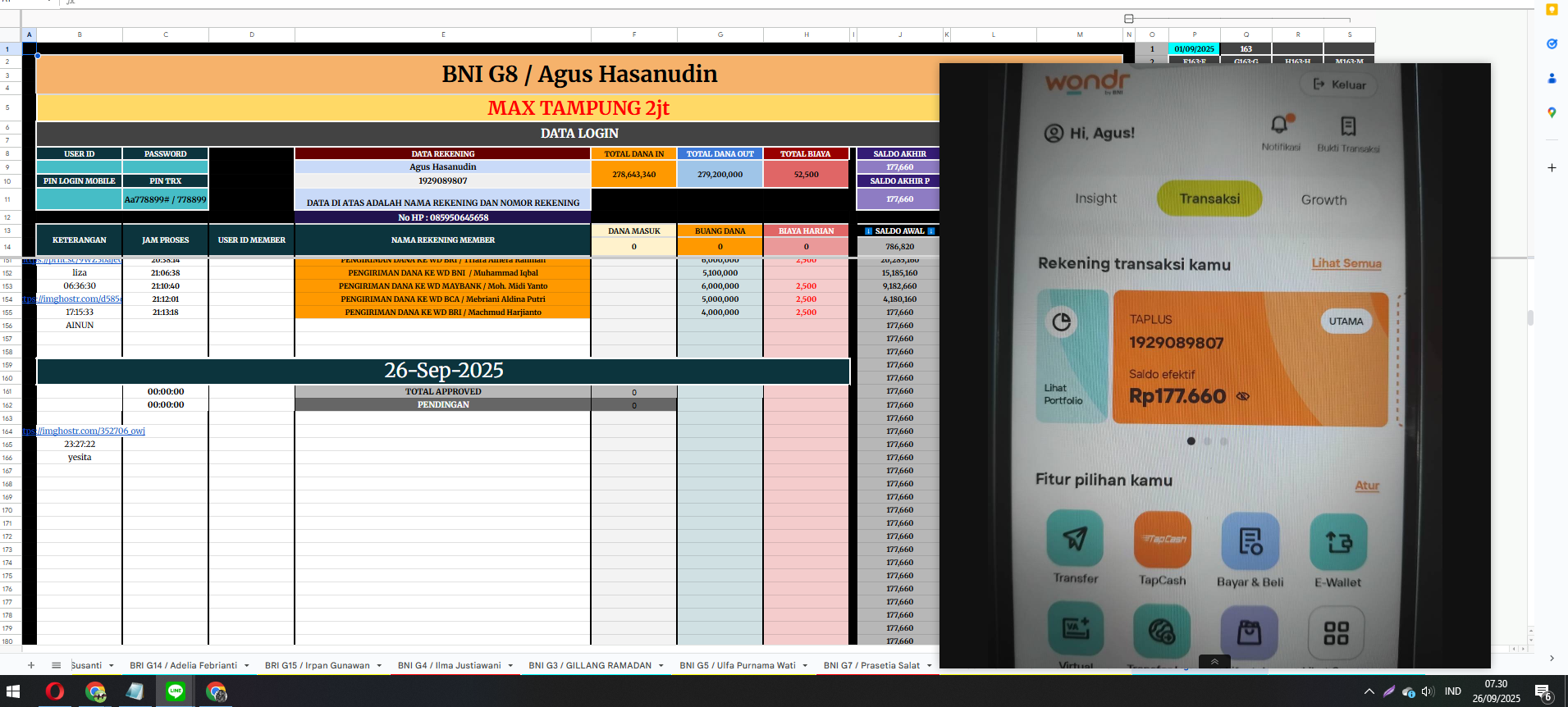
Task: Open Google Tasks in the side panel
Action: pos(1552,44)
